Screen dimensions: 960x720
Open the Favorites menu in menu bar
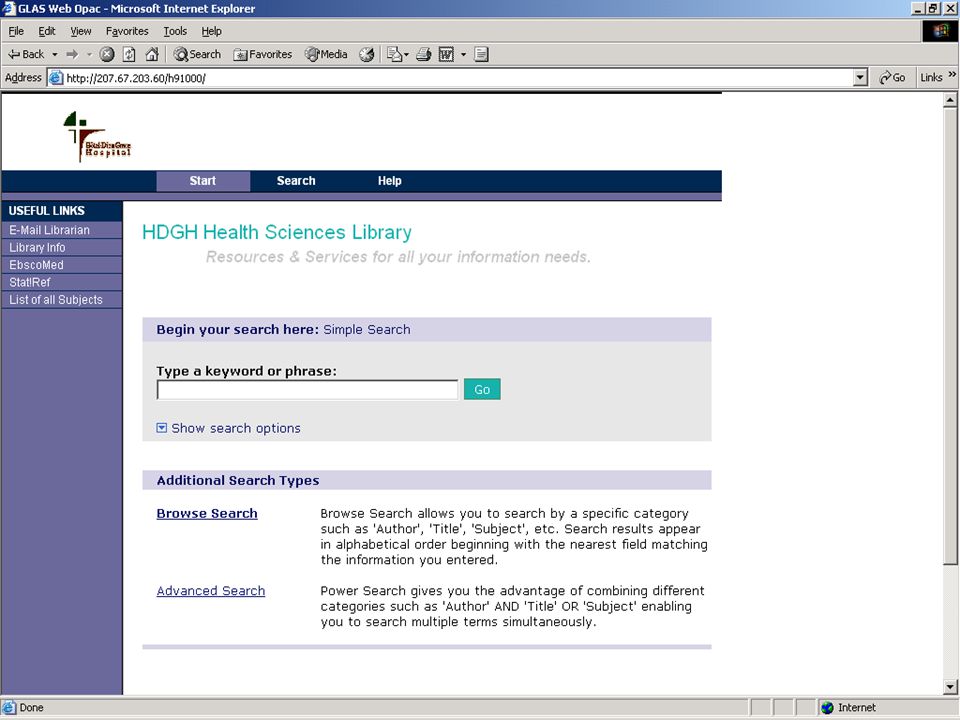tap(127, 31)
